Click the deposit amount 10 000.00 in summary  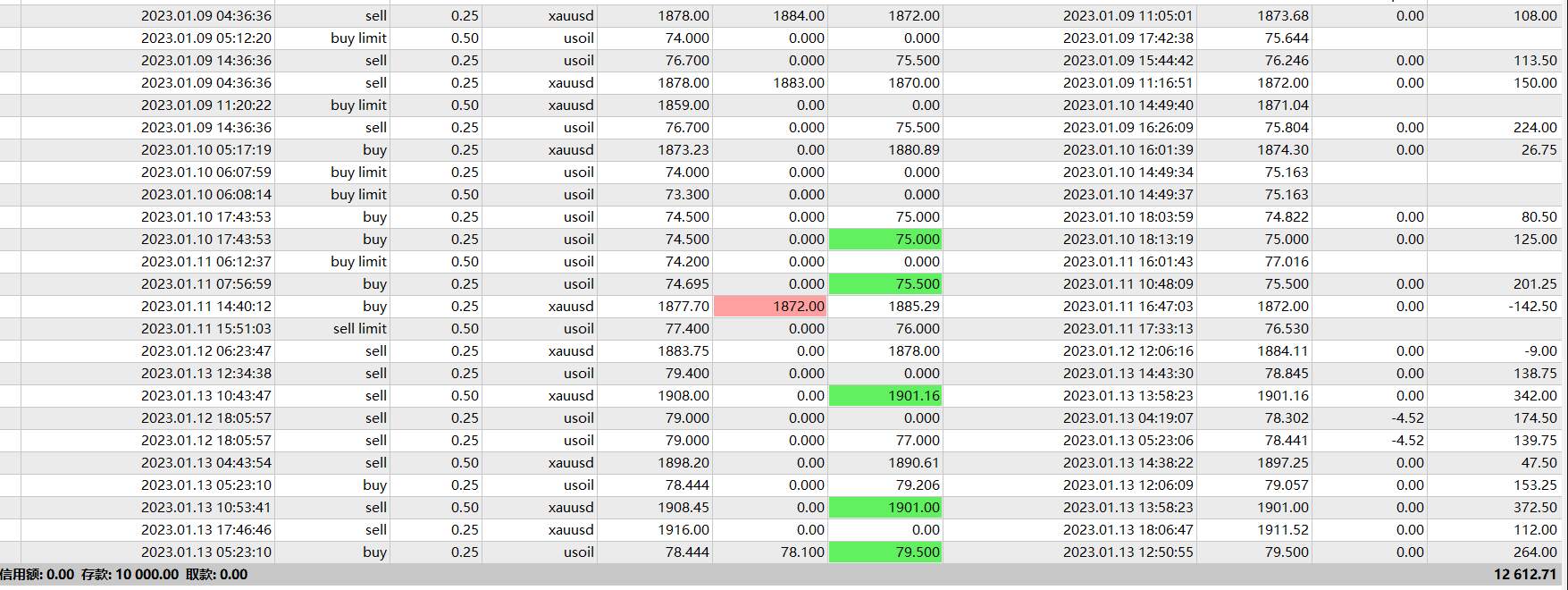147,575
